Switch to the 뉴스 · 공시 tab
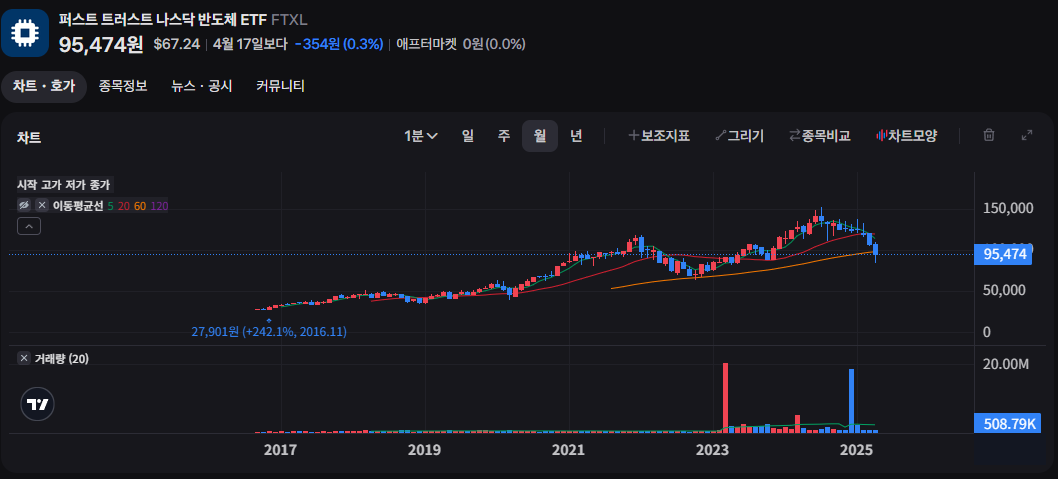The image size is (1058, 479). [202, 86]
